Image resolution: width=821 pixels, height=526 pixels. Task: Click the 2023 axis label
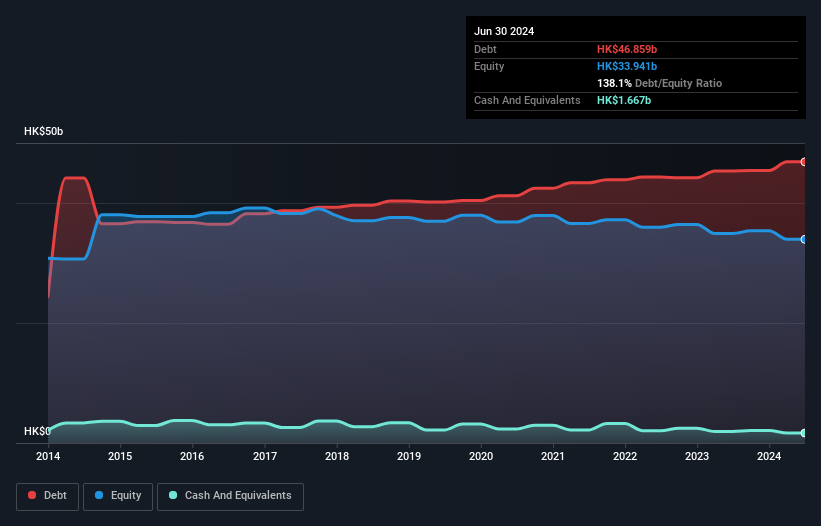tap(697, 456)
